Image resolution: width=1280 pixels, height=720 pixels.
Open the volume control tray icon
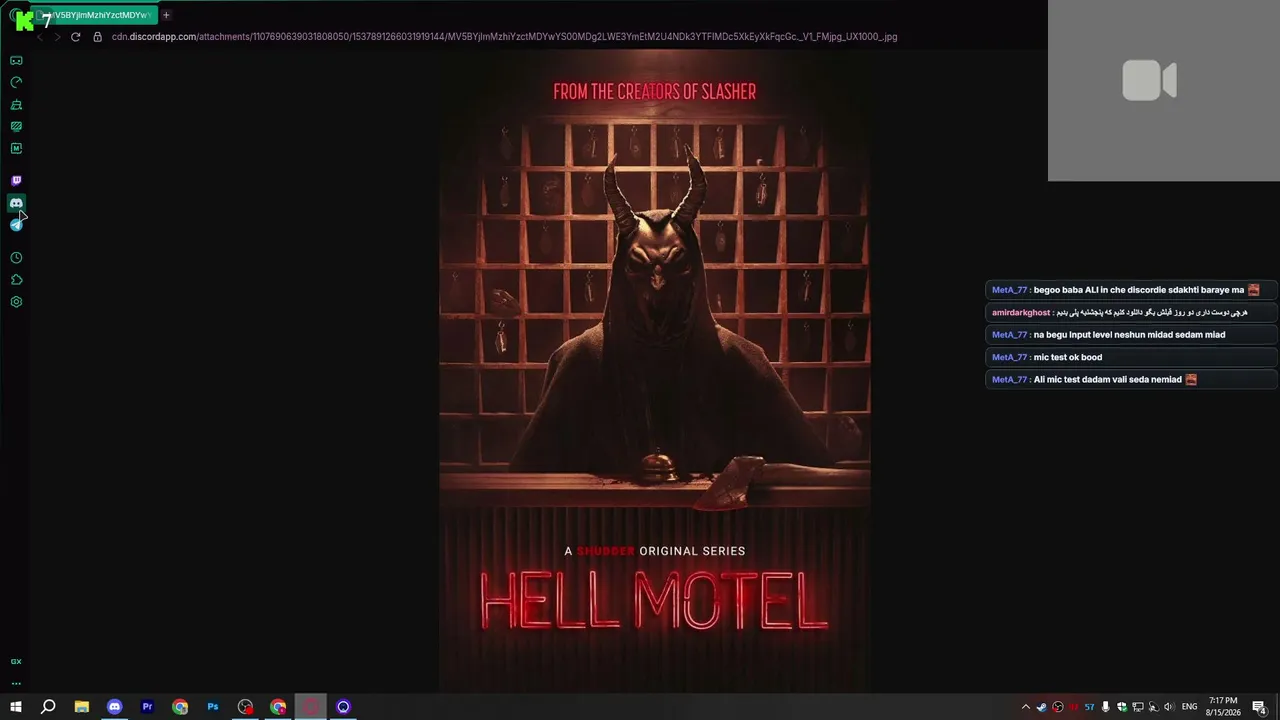point(1169,707)
